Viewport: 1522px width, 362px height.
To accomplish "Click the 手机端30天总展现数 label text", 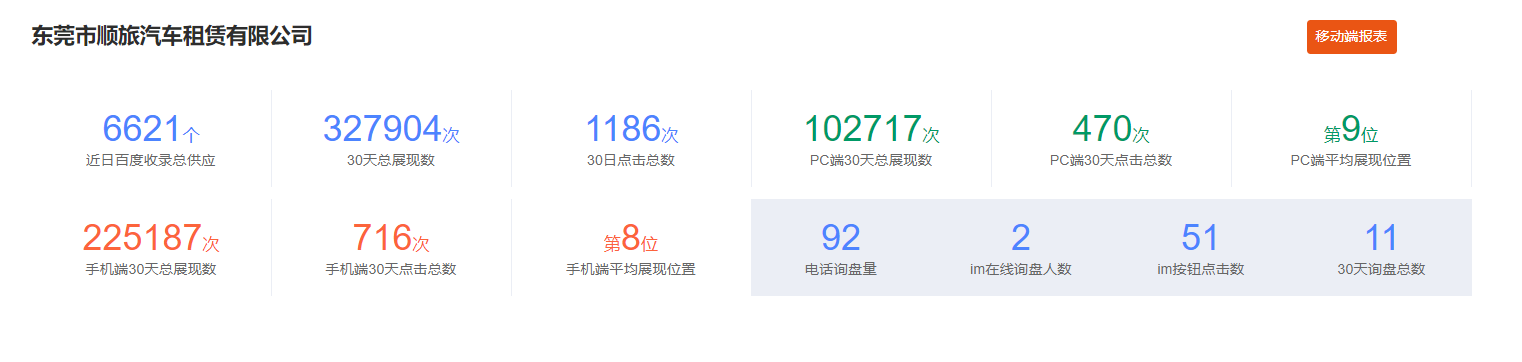I will point(151,269).
